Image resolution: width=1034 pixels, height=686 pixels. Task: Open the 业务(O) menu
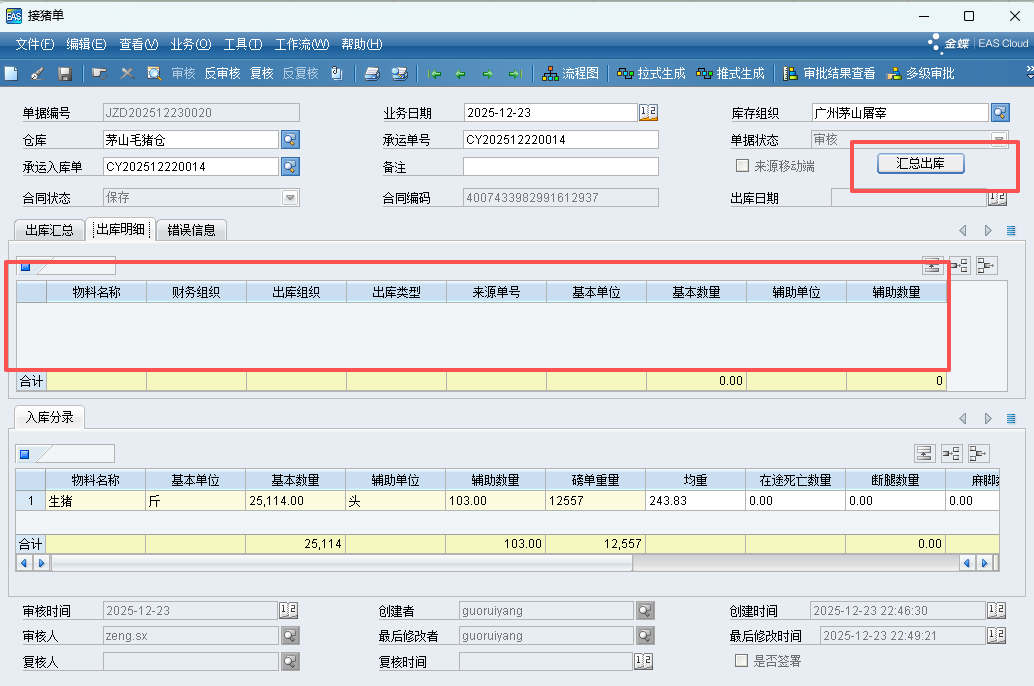point(190,44)
